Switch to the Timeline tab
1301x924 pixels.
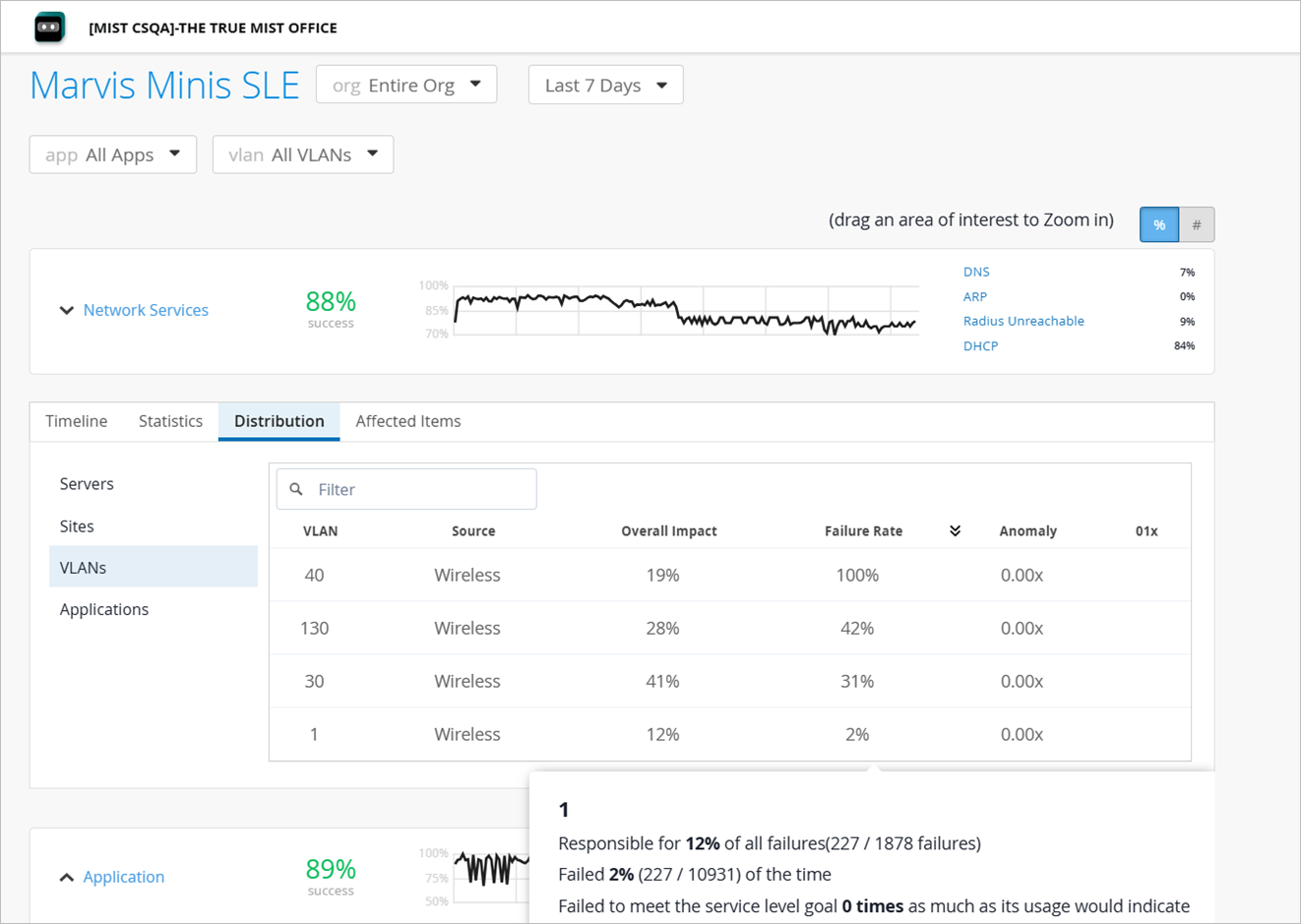(76, 421)
